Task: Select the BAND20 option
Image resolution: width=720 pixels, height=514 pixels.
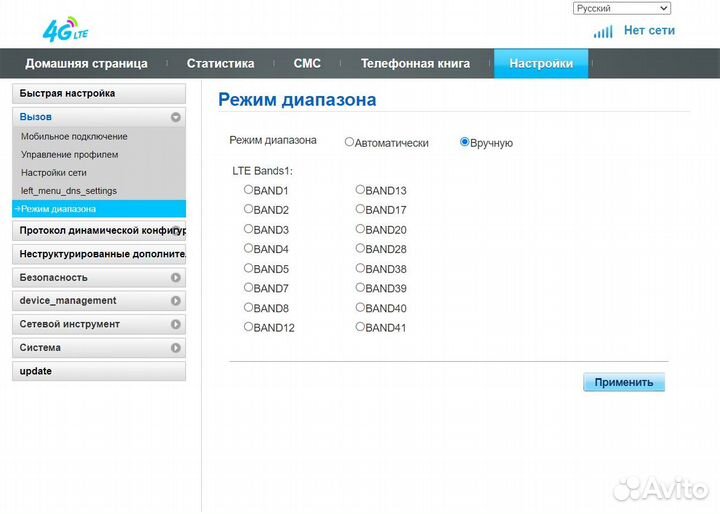Action: pyautogui.click(x=360, y=229)
